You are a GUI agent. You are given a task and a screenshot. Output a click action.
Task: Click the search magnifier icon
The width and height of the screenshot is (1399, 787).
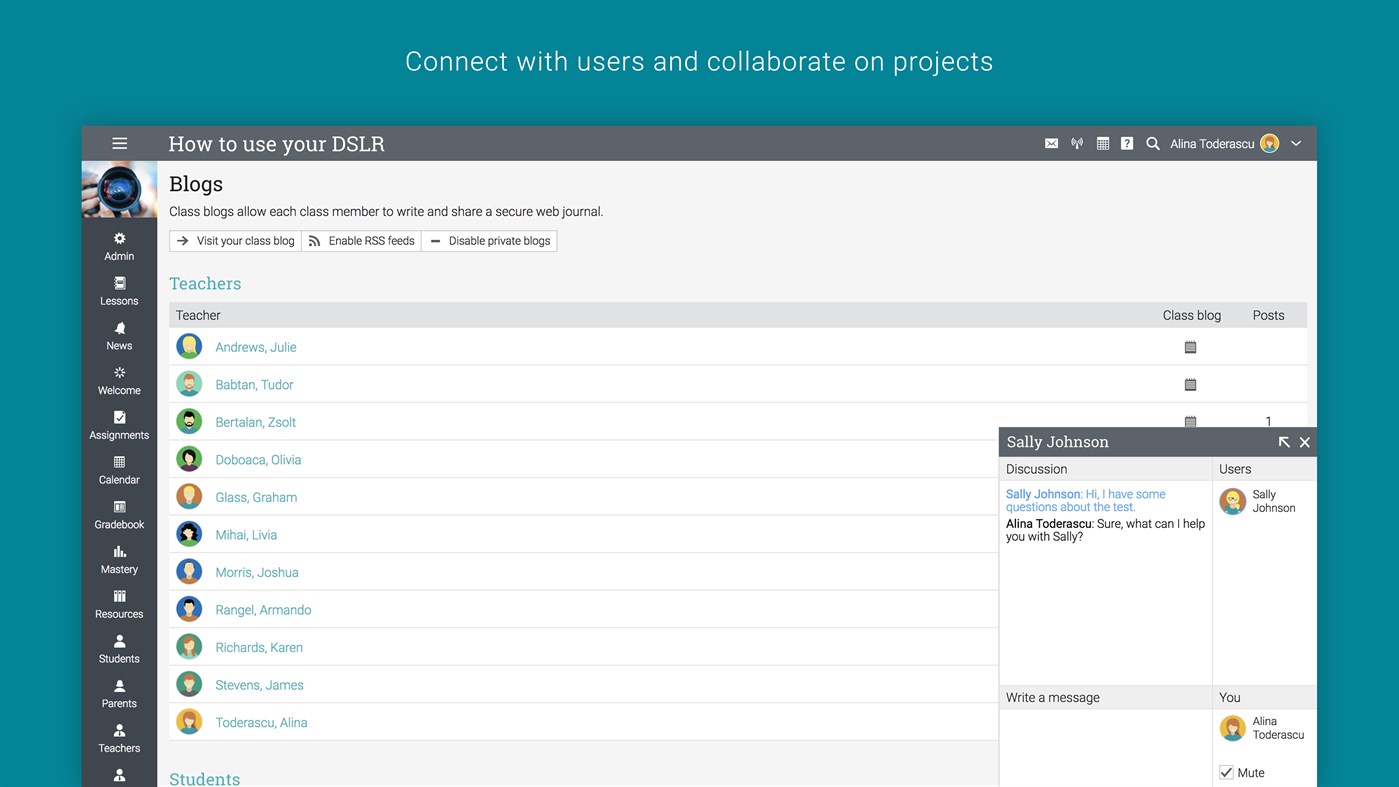click(x=1153, y=144)
